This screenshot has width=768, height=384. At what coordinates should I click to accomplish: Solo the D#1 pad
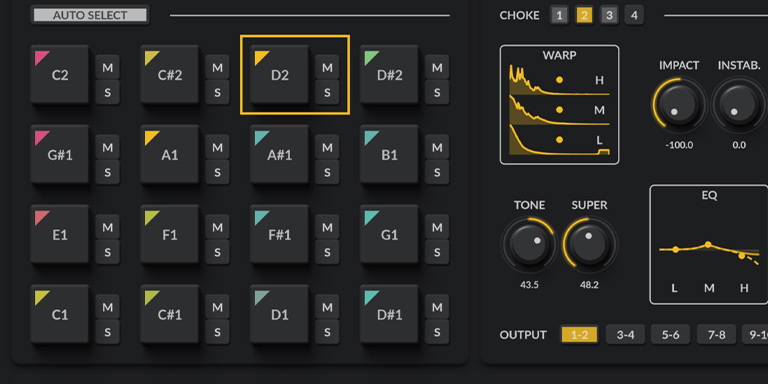point(437,332)
